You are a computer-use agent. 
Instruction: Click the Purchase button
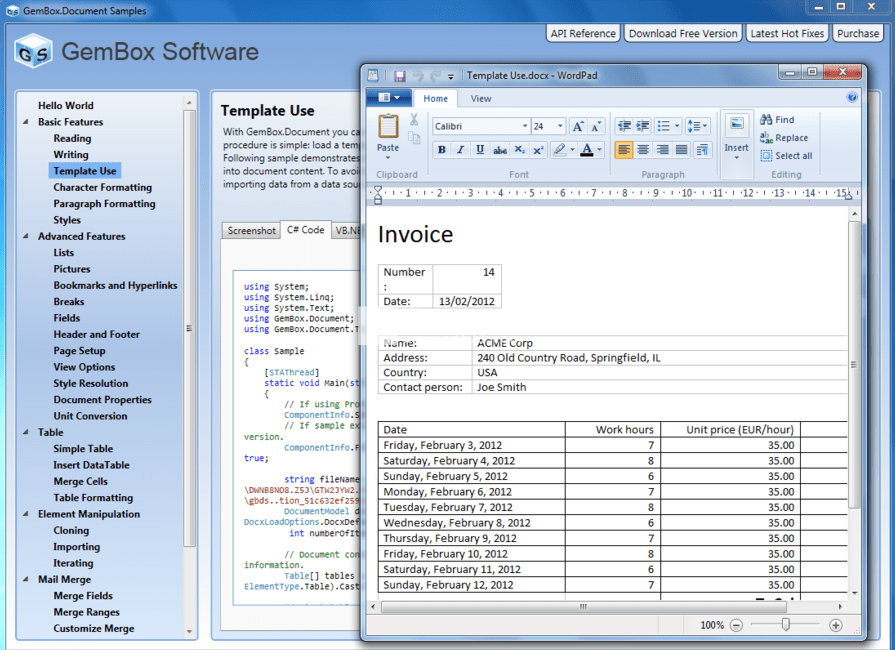tap(858, 34)
